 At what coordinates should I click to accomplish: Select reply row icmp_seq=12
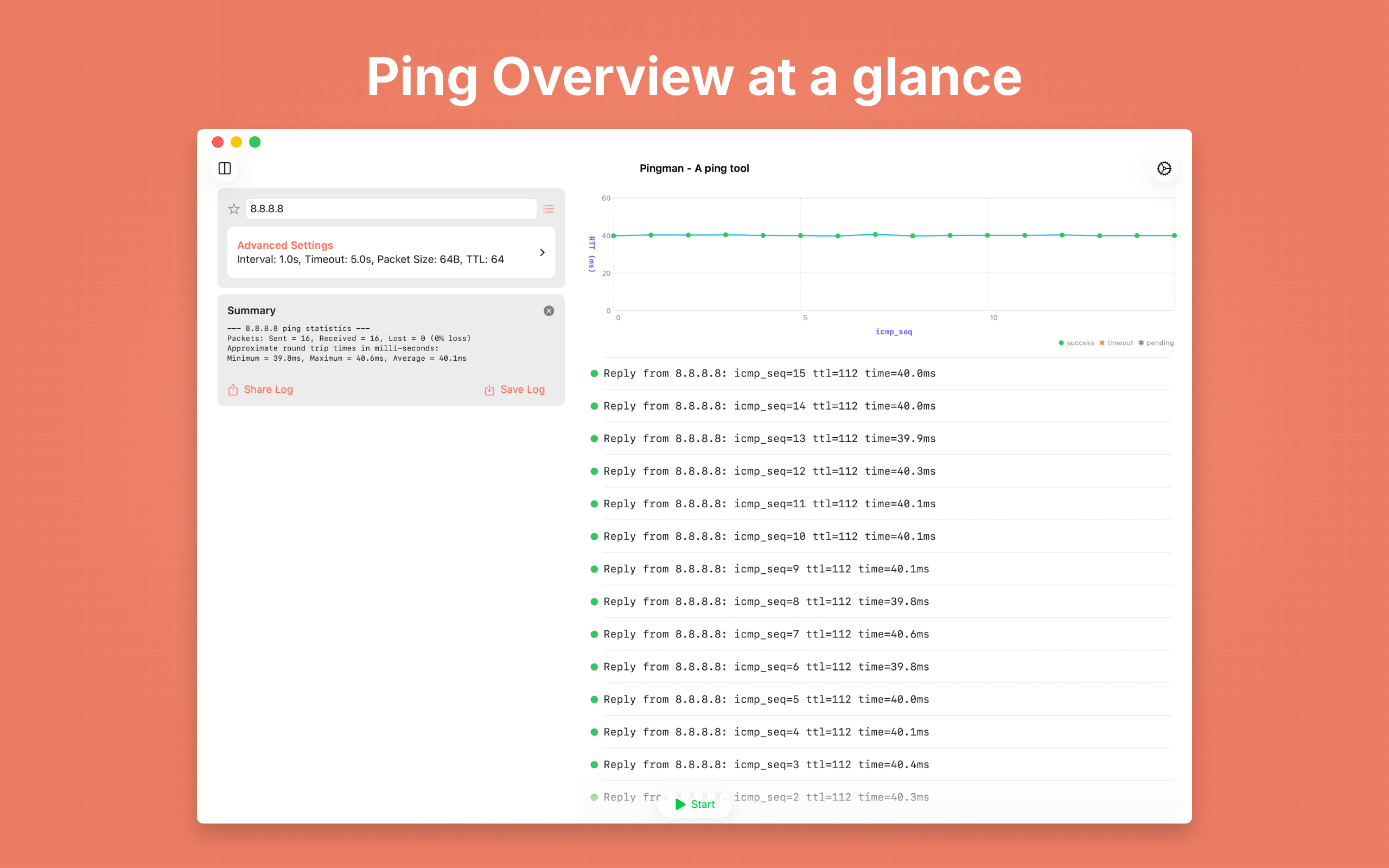click(x=881, y=471)
